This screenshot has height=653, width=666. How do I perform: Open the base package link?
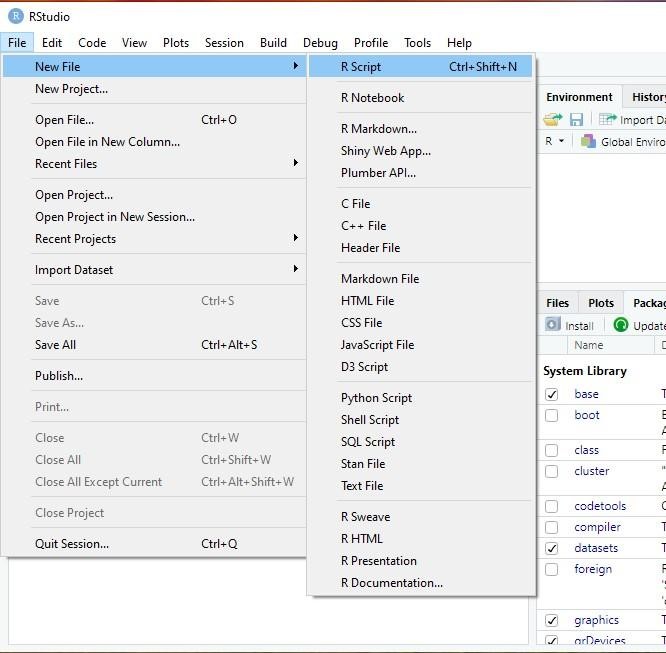click(586, 394)
